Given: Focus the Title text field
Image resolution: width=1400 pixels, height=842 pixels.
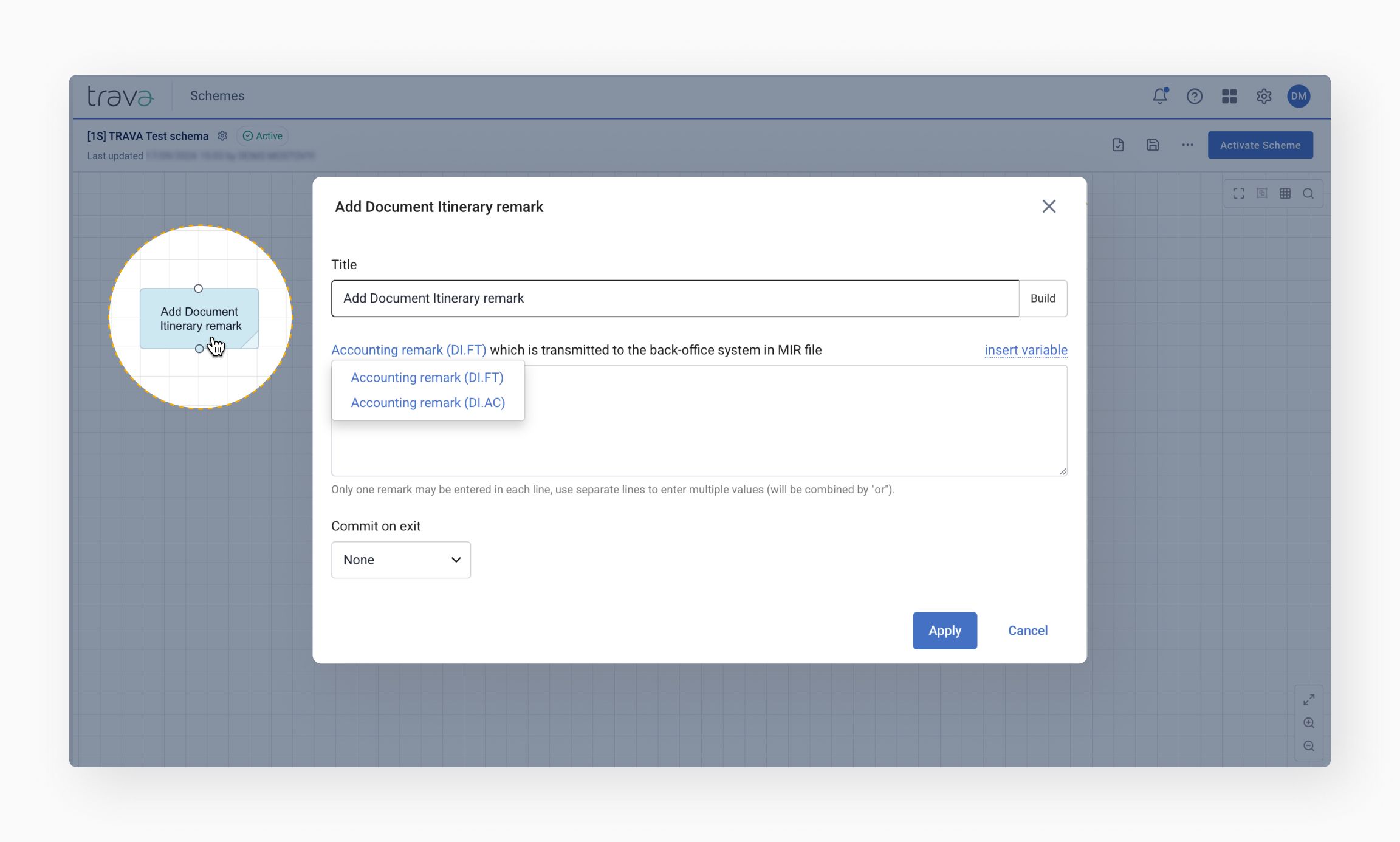Looking at the screenshot, I should 674,298.
